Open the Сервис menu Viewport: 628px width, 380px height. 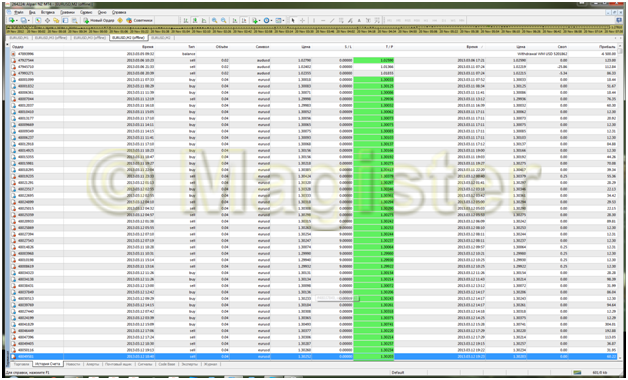coord(86,12)
